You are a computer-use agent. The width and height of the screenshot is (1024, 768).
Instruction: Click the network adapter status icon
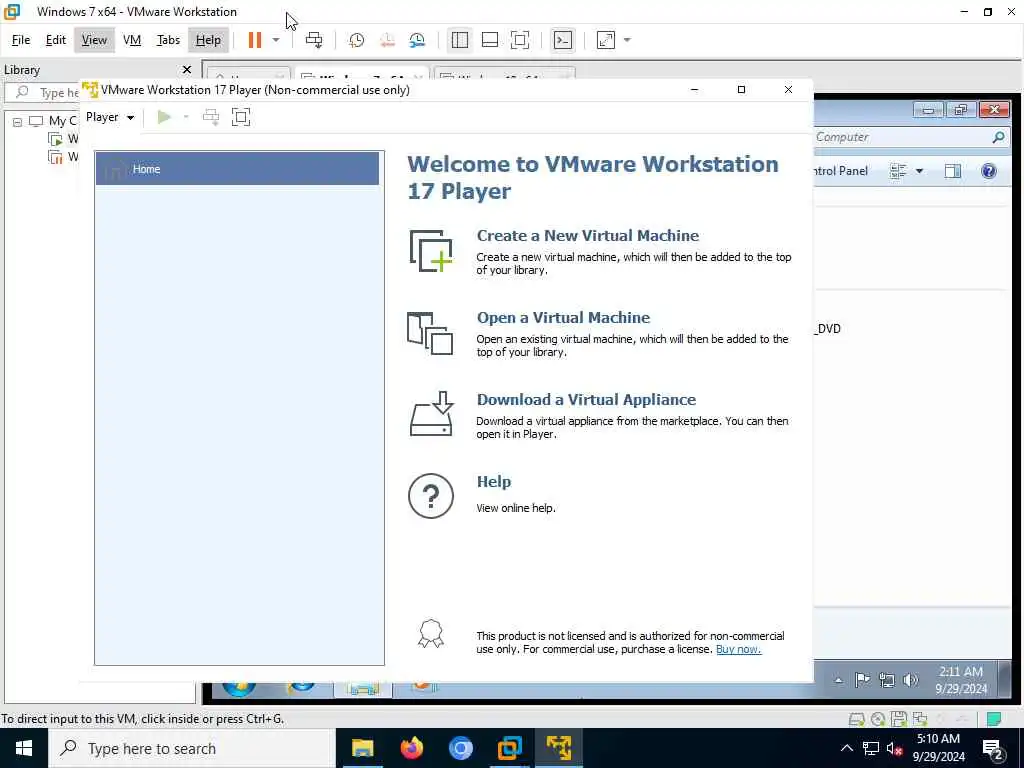[x=920, y=720]
